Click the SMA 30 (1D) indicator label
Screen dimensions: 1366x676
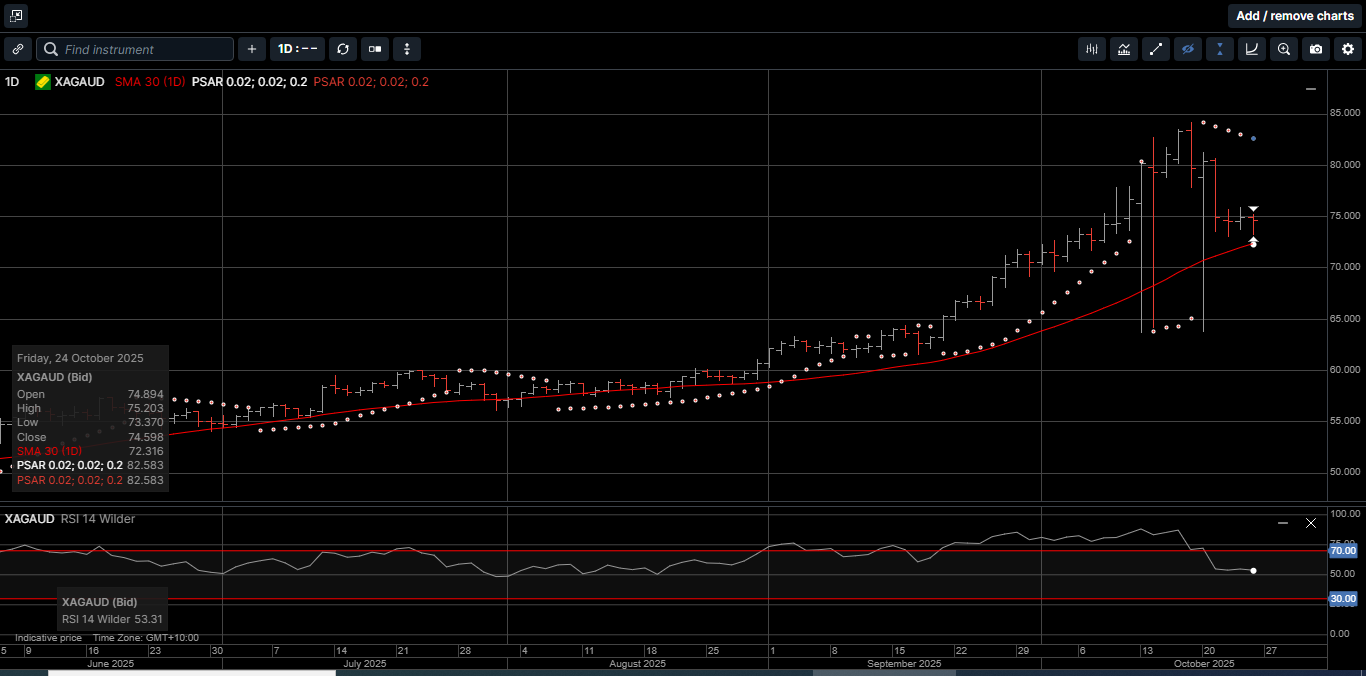coord(150,82)
